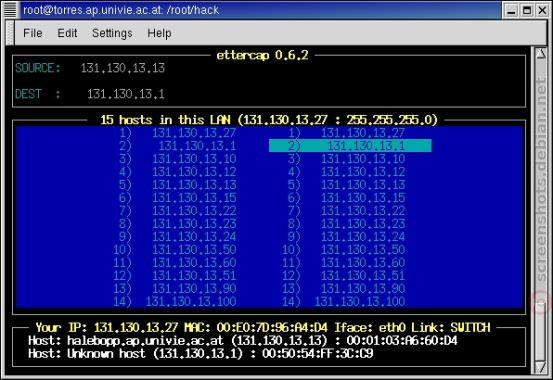
Task: Close the terminal window
Action: coord(542,10)
